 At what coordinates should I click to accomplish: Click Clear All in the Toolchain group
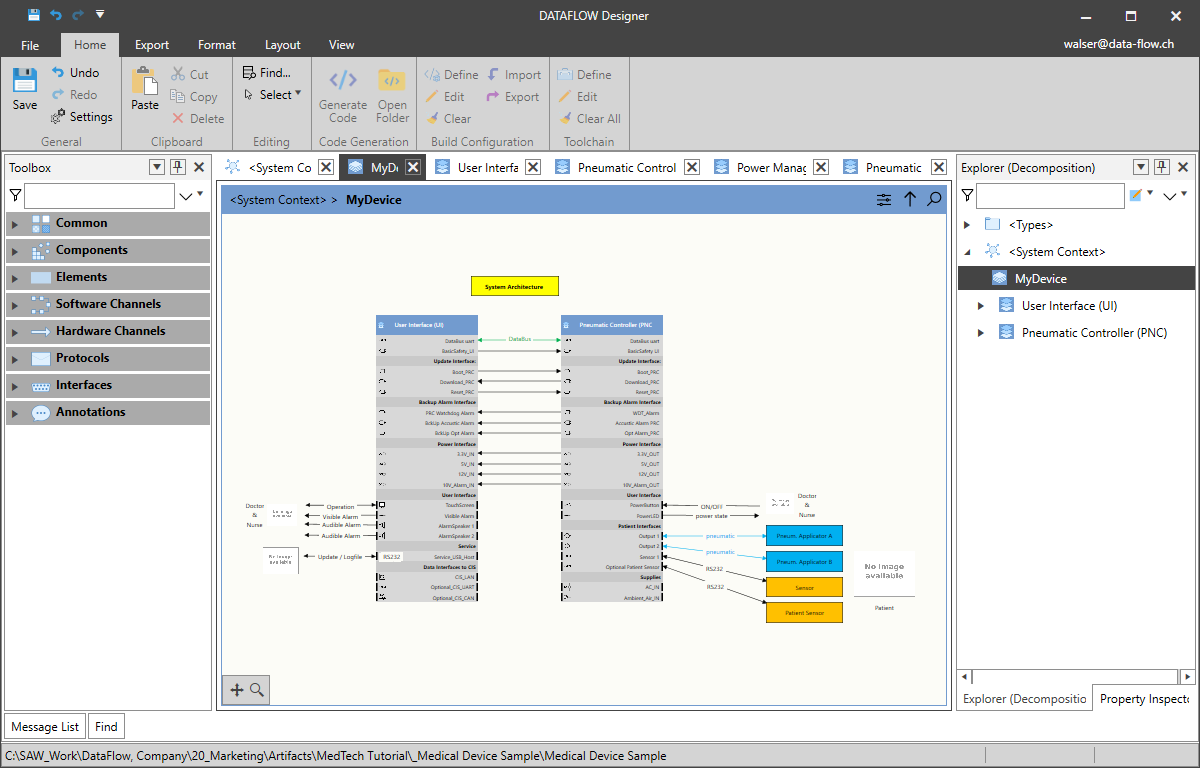(x=590, y=119)
